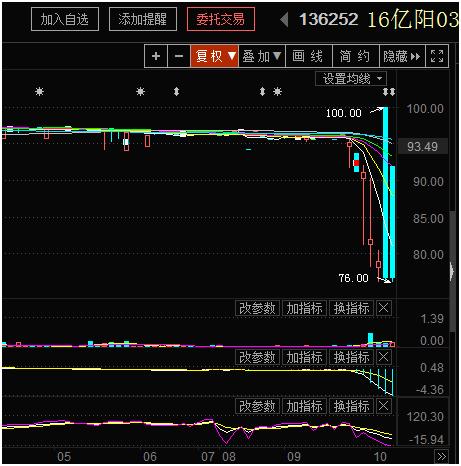Click 换指标 in volume indicator panel

coord(352,308)
